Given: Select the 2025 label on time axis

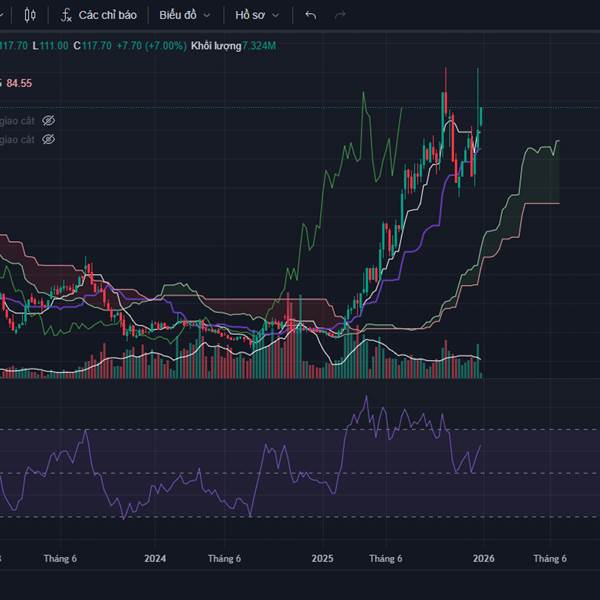Looking at the screenshot, I should coord(322,559).
